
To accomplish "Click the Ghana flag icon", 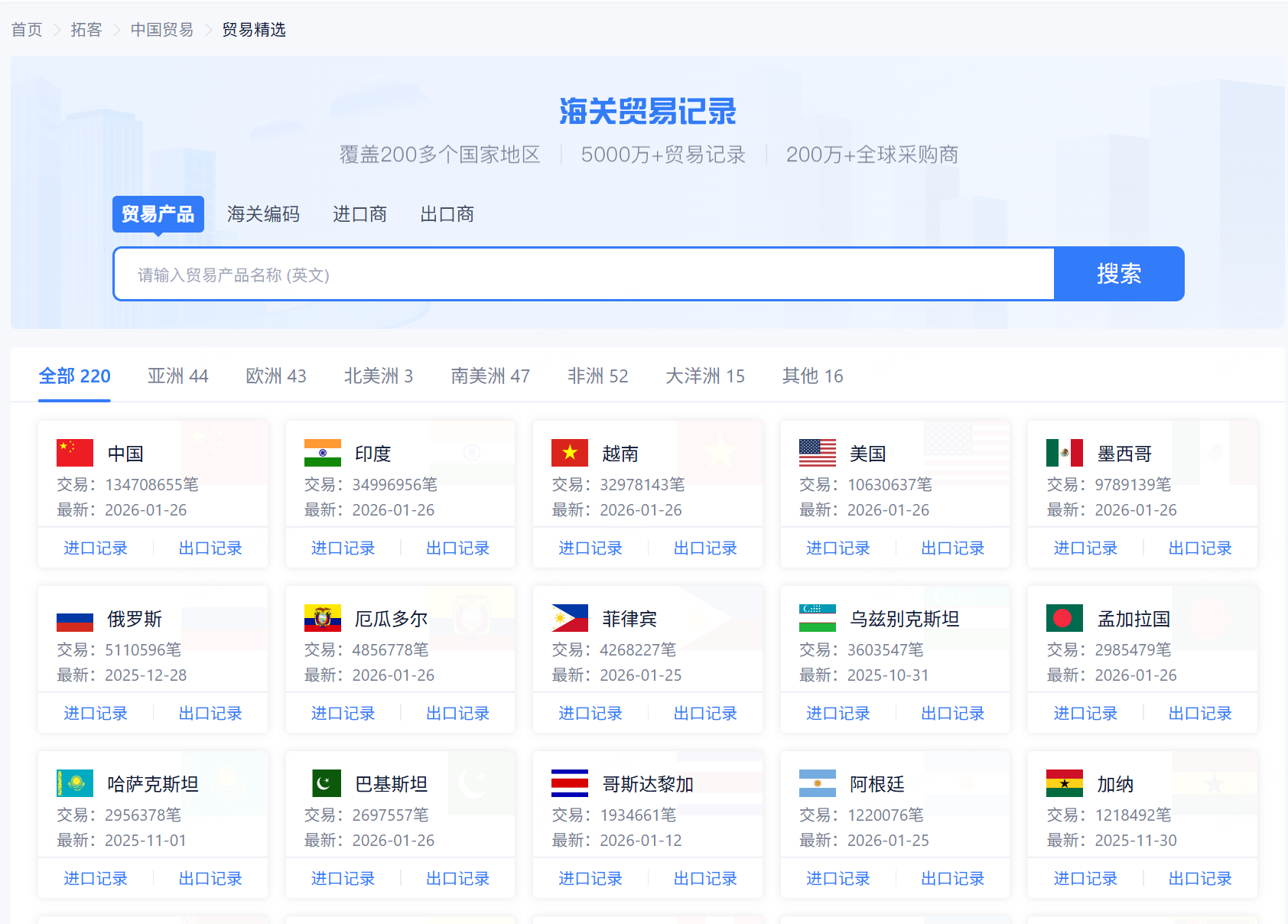I will pos(1064,783).
